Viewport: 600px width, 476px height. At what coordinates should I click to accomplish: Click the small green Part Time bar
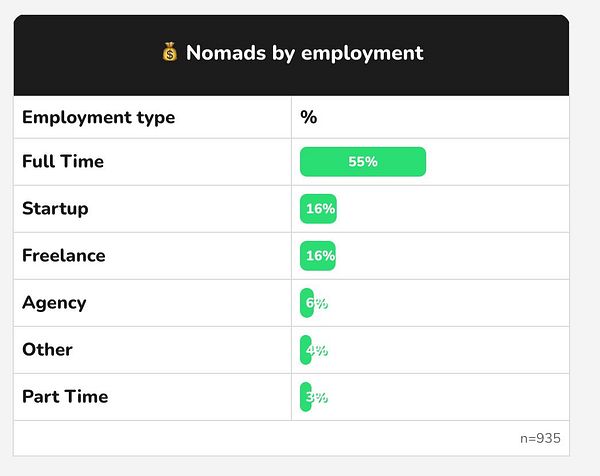coord(304,397)
